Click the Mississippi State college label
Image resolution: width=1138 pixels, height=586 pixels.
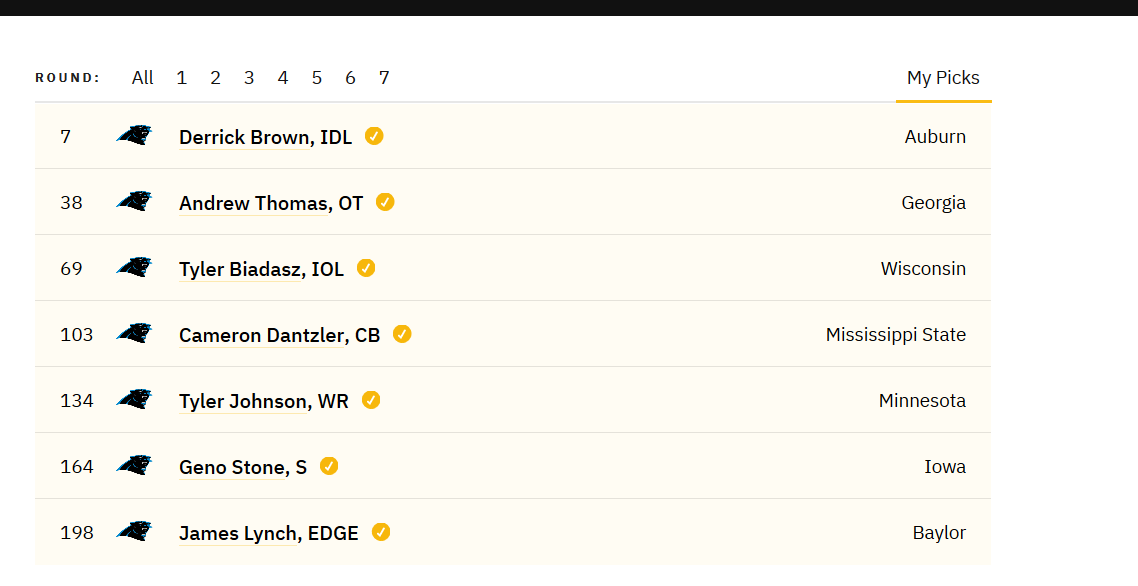click(x=896, y=335)
